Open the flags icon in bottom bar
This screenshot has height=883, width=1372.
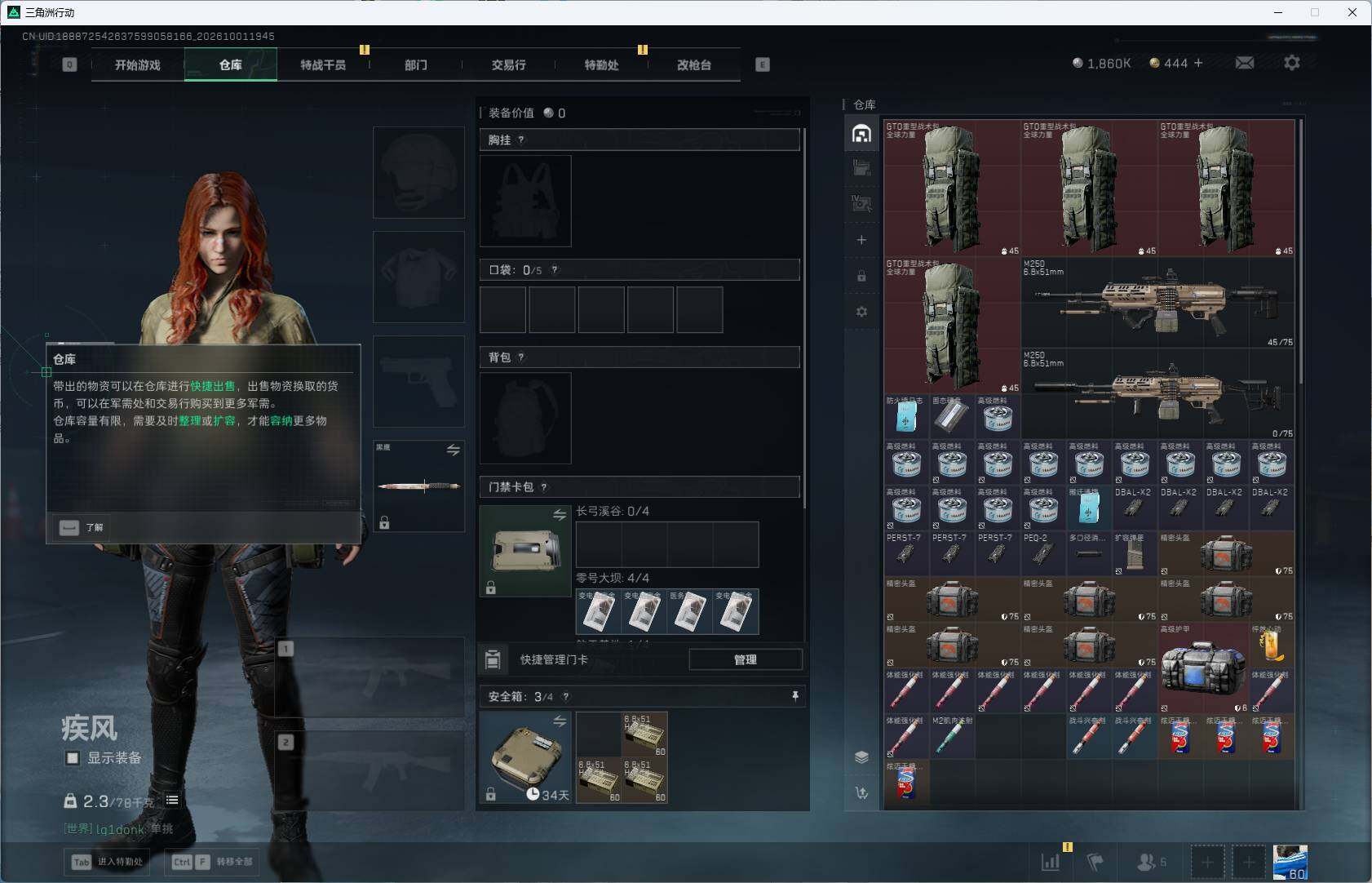1095,862
